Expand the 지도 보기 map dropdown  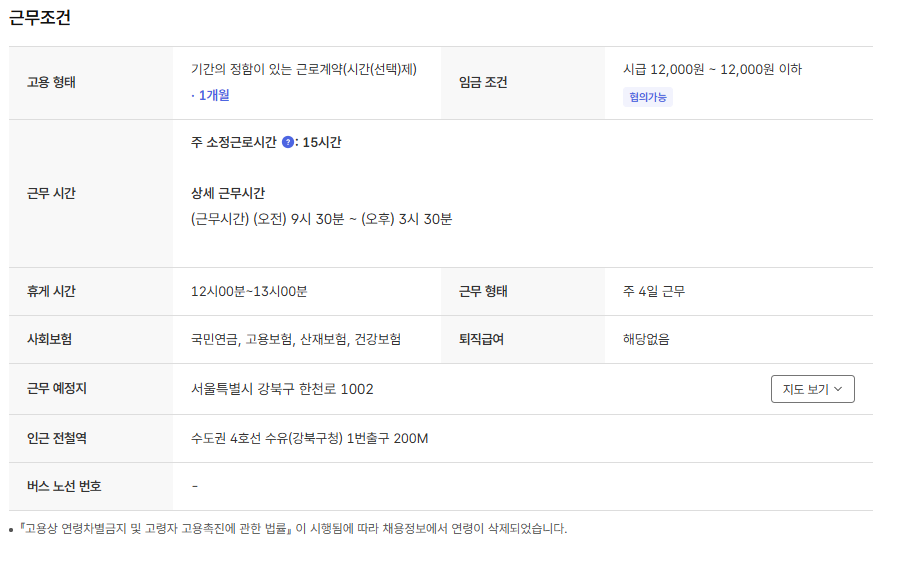(812, 389)
